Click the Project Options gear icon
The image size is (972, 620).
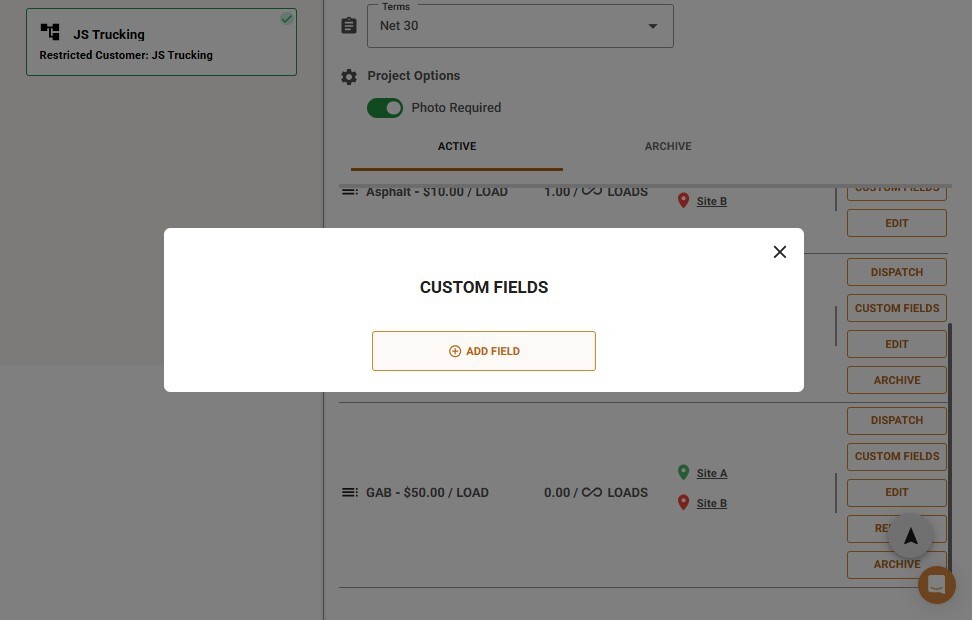tap(349, 77)
